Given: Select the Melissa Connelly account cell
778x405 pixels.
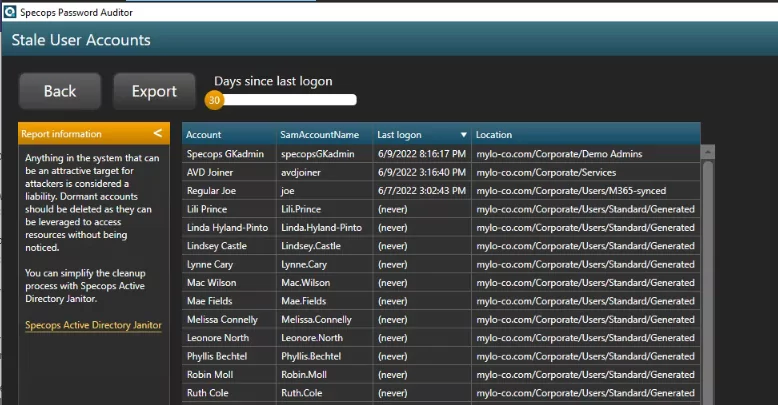Looking at the screenshot, I should pos(229,319).
